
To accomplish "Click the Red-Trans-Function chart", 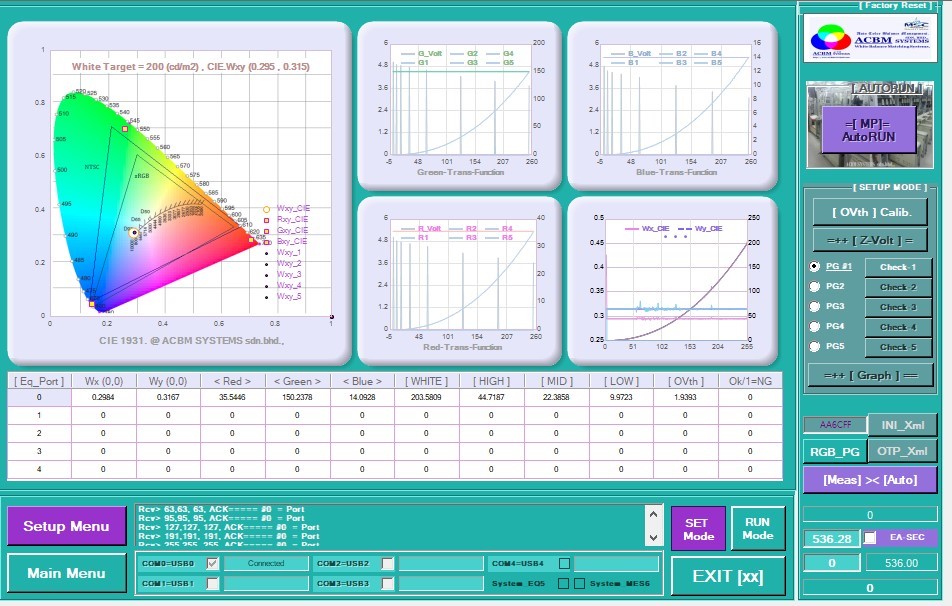I will [460, 281].
